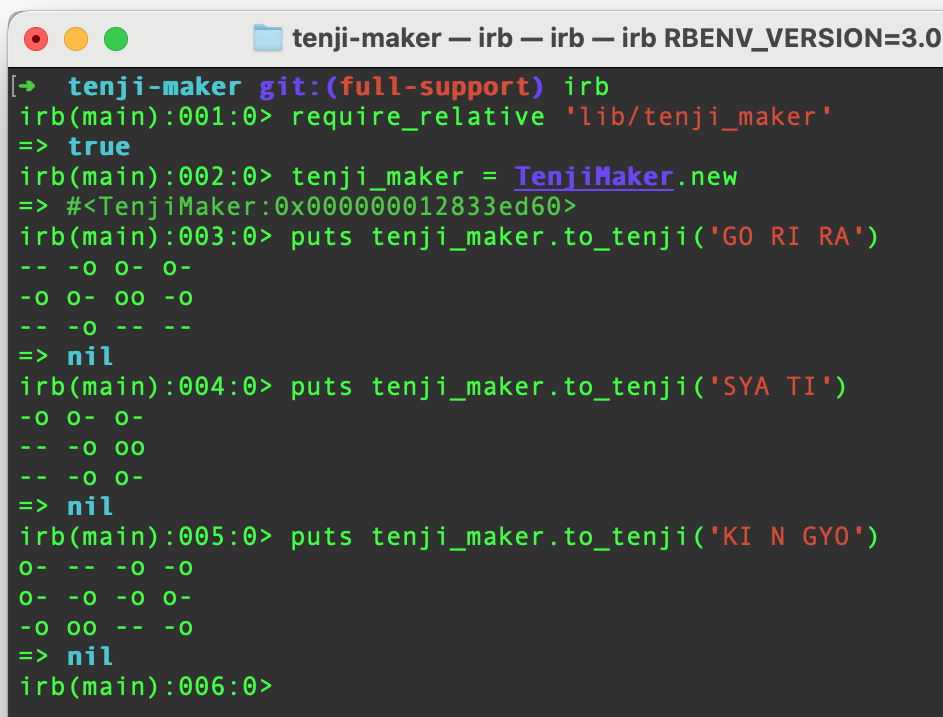Click the 'irb(main):002:0>' prompt text
The height and width of the screenshot is (717, 943).
[146, 177]
